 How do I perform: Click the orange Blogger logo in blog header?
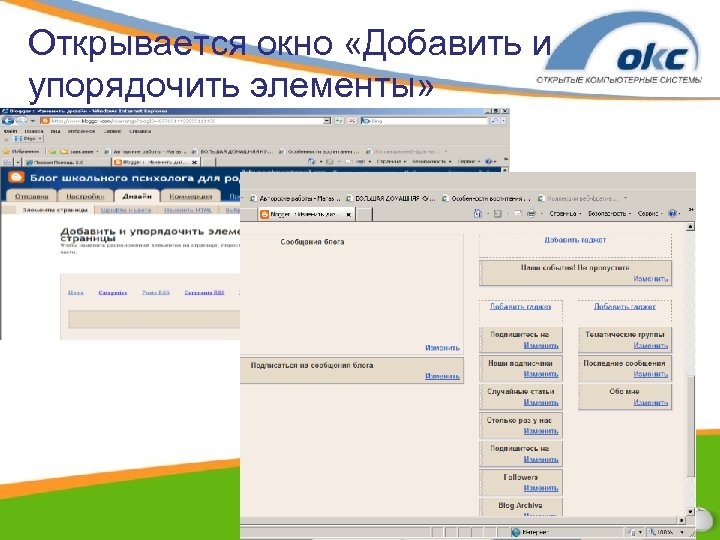16,178
